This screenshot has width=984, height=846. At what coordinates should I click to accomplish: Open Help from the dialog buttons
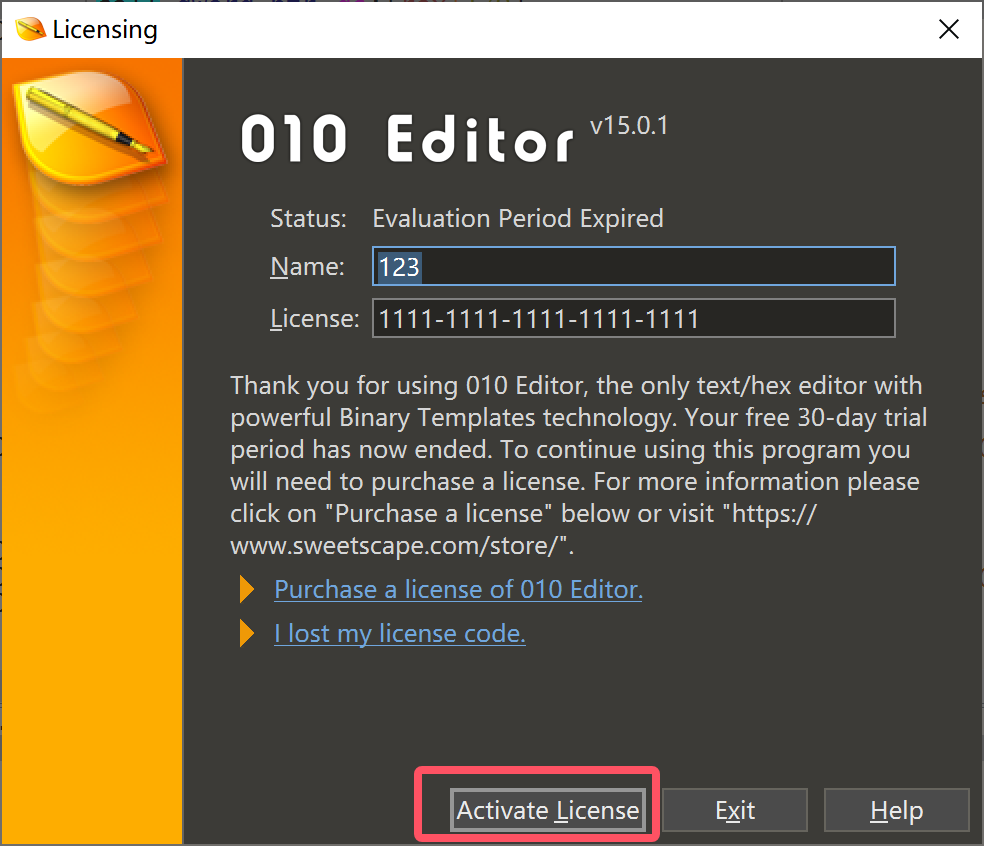tap(896, 810)
